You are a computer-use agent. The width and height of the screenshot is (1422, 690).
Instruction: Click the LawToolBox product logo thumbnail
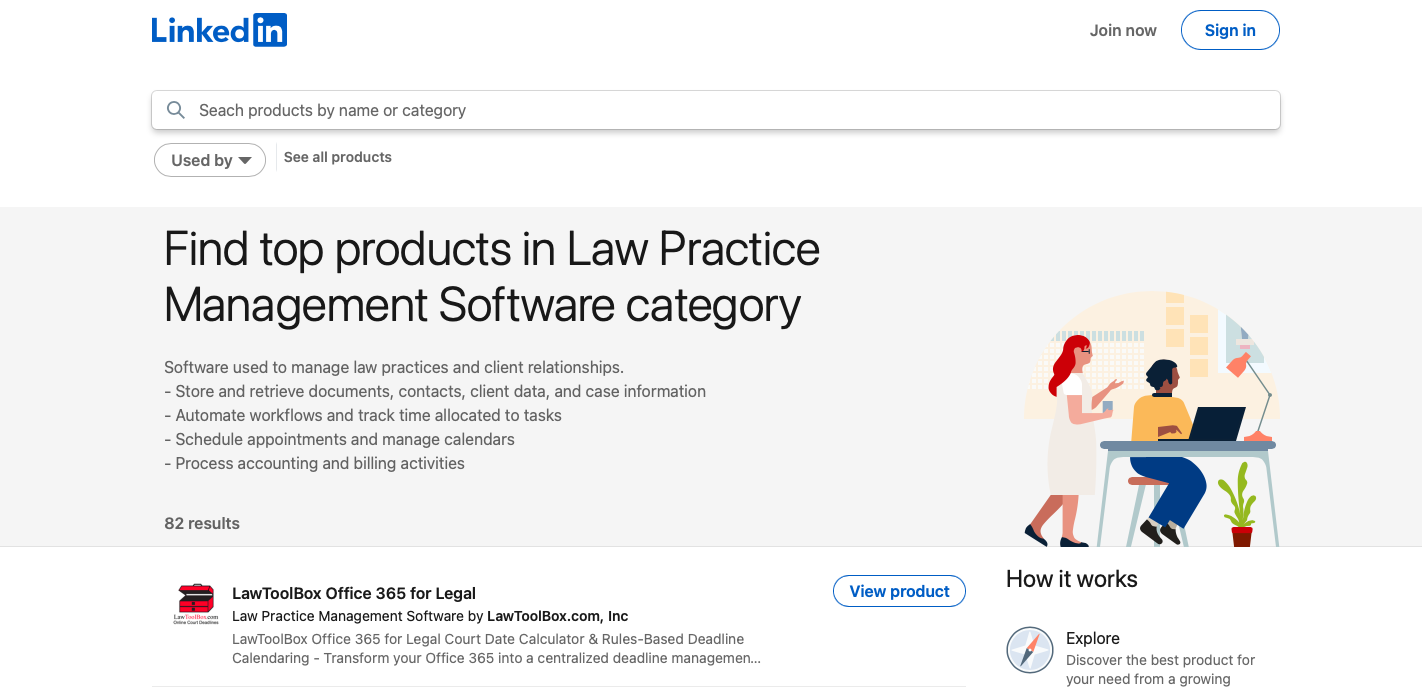(196, 604)
